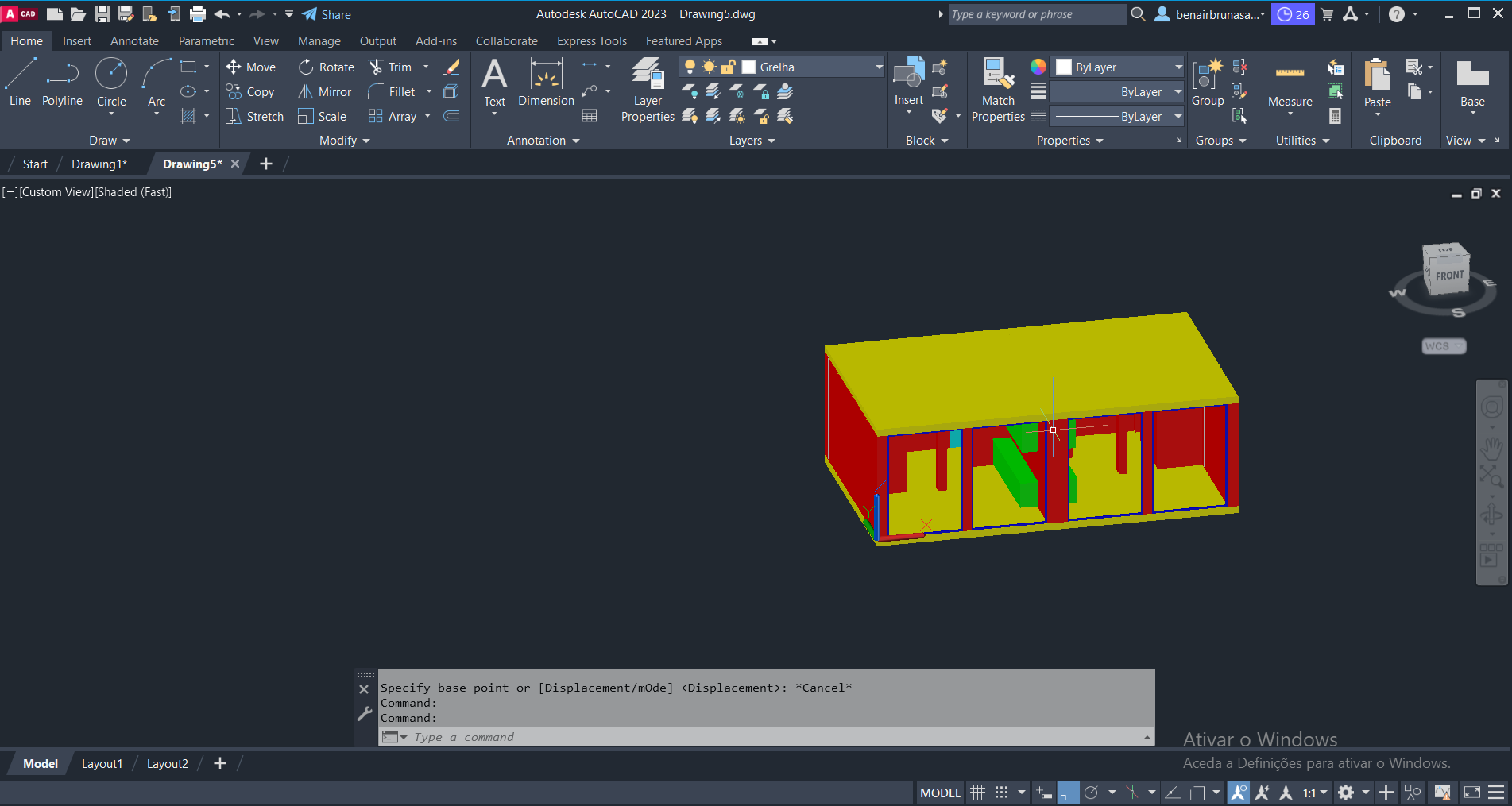Click the Save icon in quick access toolbar
The width and height of the screenshot is (1512, 806).
coord(102,14)
